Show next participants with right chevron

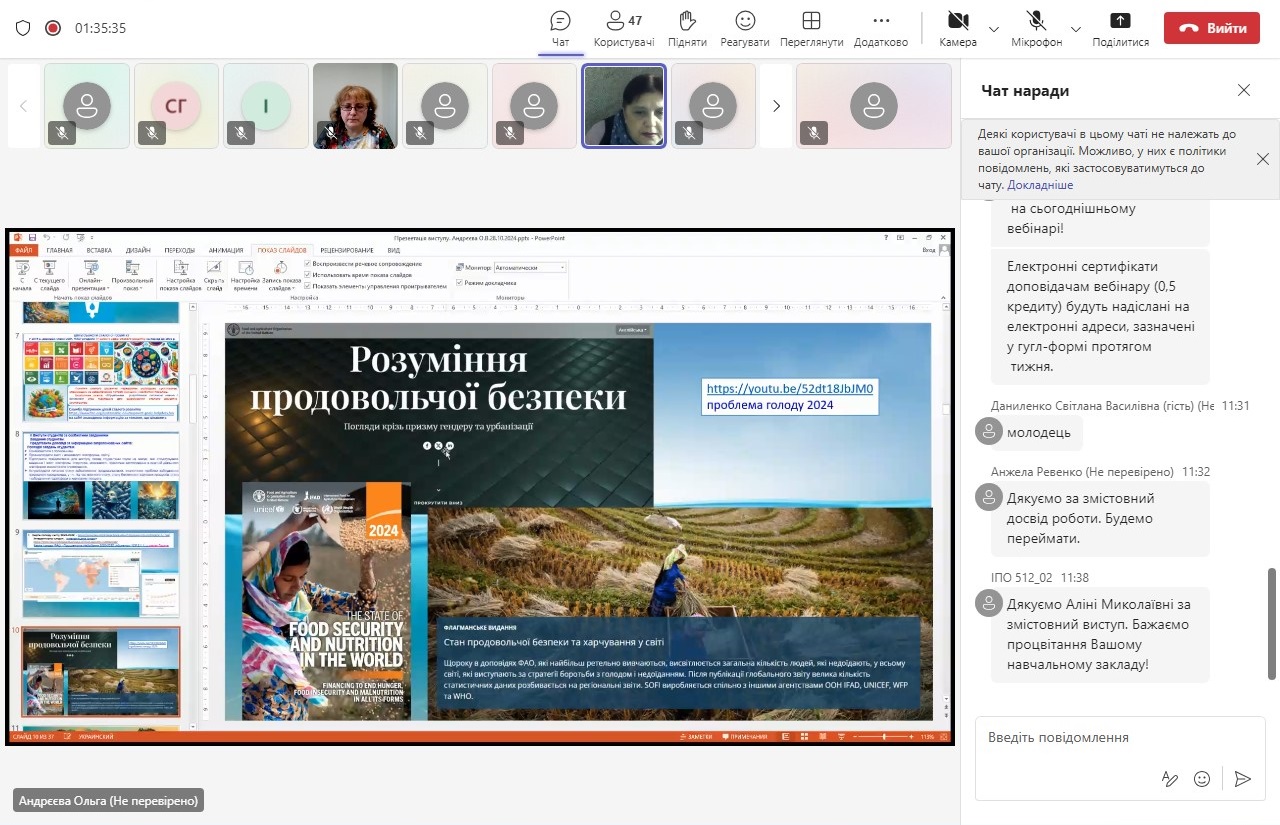click(x=776, y=106)
